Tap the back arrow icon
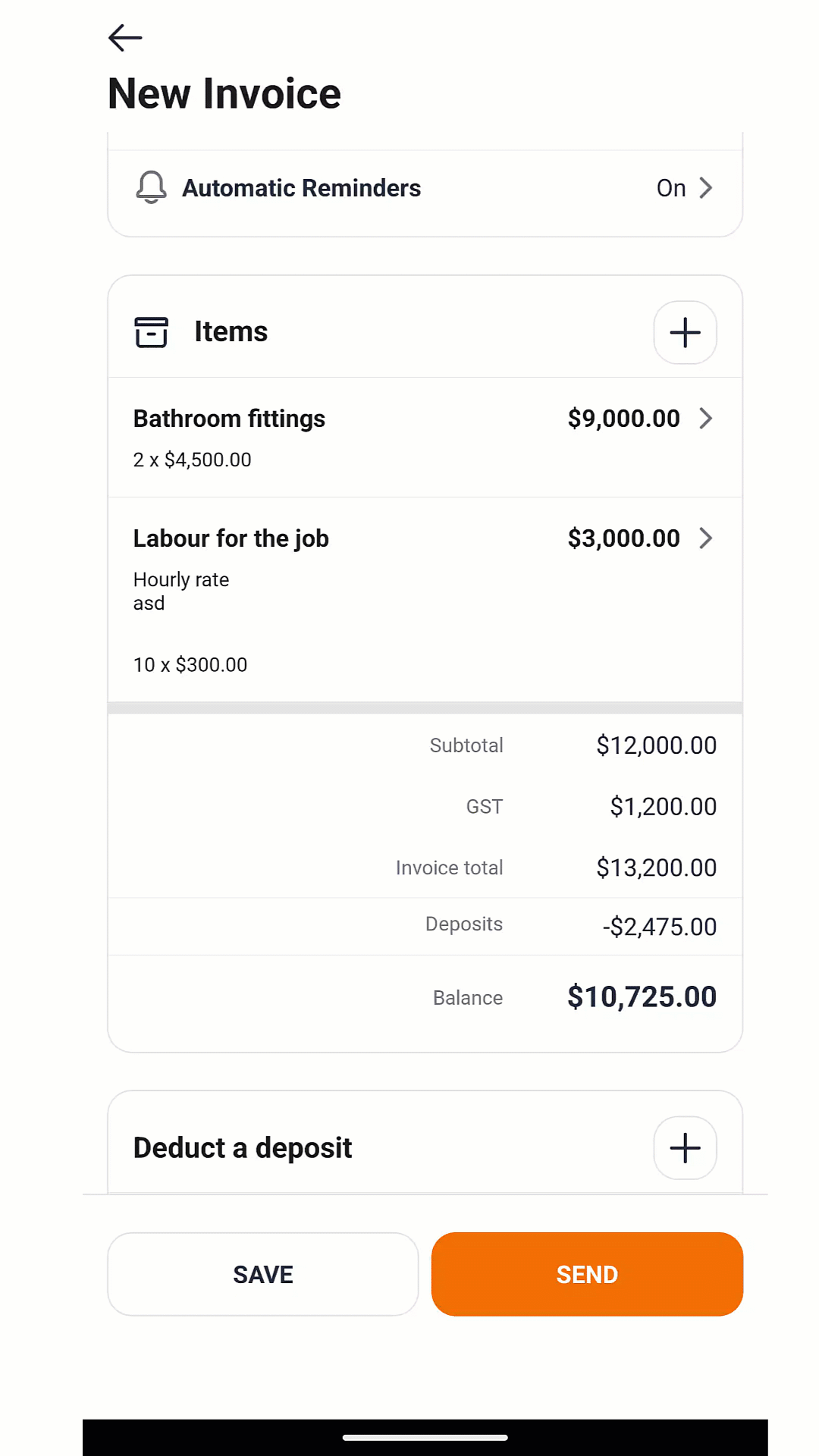This screenshot has width=819, height=1456. pyautogui.click(x=125, y=37)
